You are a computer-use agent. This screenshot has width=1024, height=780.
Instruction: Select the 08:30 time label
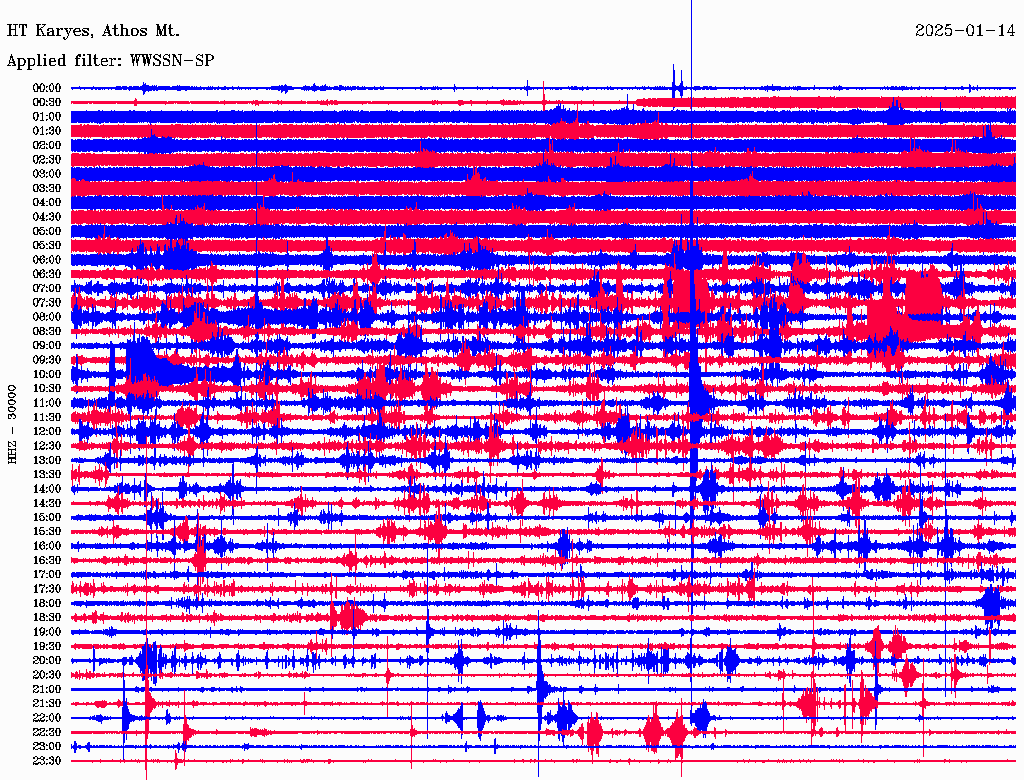(47, 332)
